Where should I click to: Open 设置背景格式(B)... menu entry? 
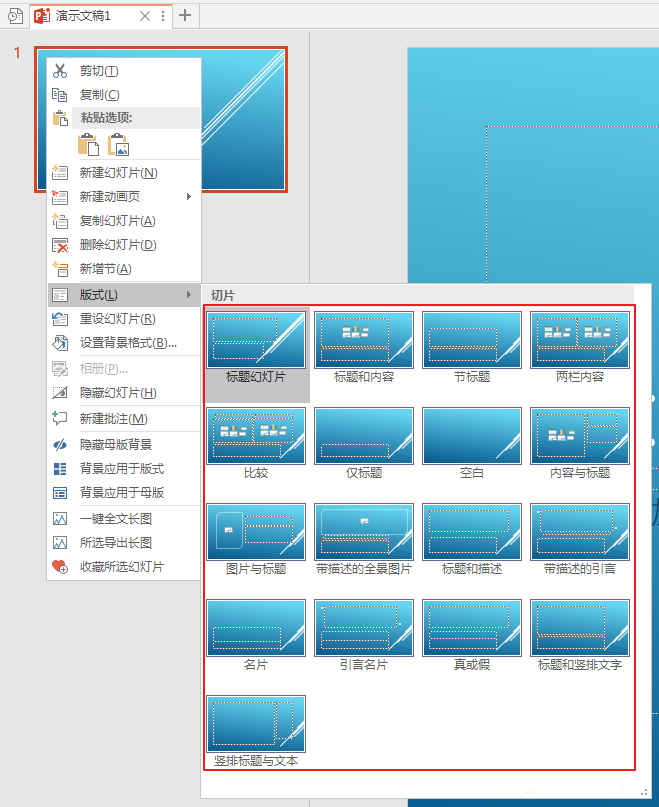tap(124, 343)
